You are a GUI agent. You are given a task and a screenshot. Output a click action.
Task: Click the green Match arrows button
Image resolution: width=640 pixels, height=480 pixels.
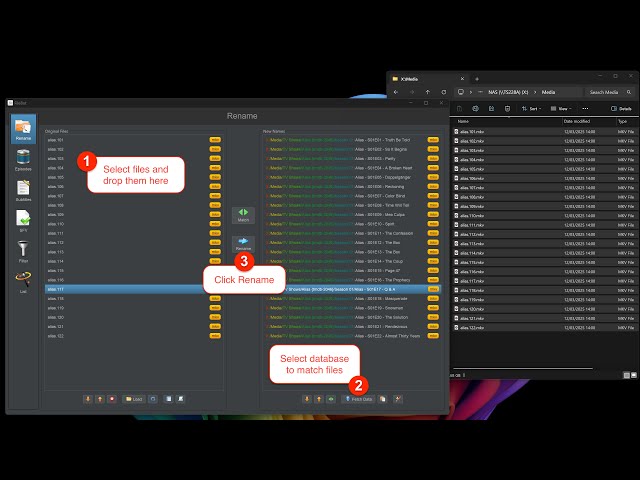click(x=243, y=214)
